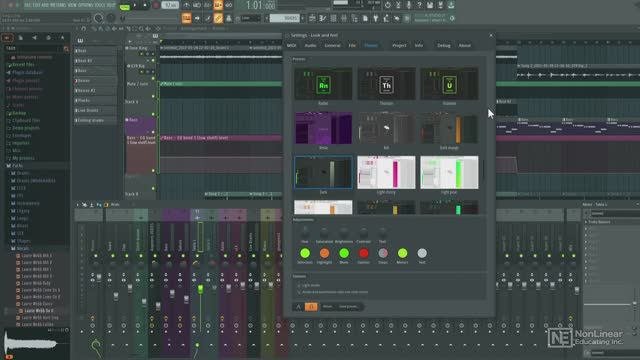The image size is (640, 360).
Task: Expand the Demo projects folder
Action: click(25, 128)
